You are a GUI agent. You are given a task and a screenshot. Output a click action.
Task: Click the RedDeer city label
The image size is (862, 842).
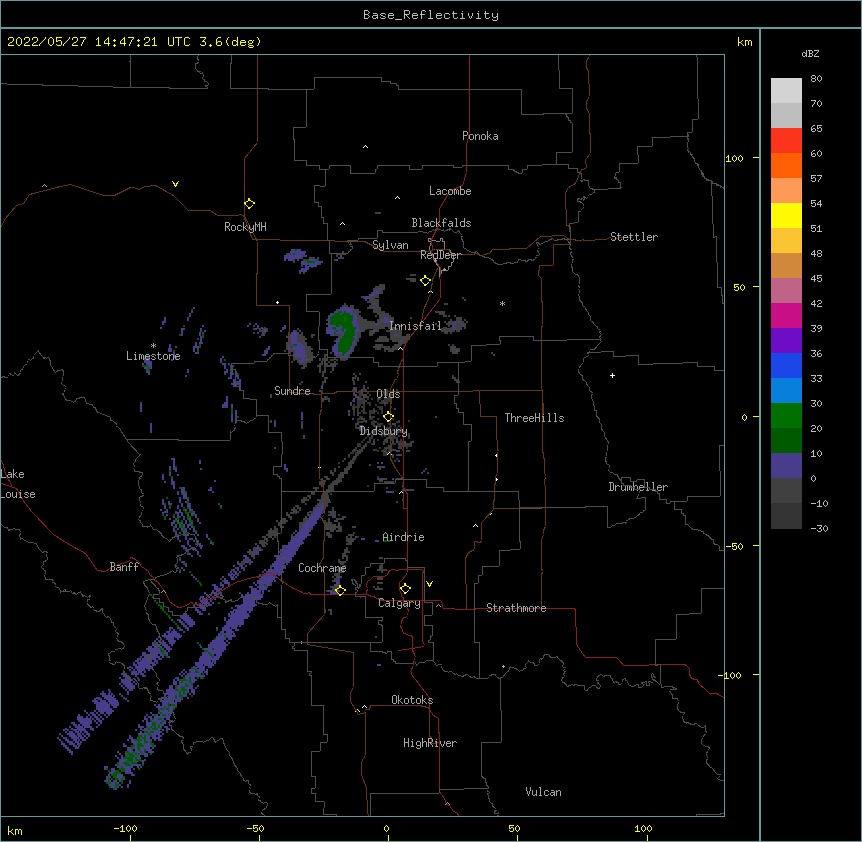[x=440, y=255]
